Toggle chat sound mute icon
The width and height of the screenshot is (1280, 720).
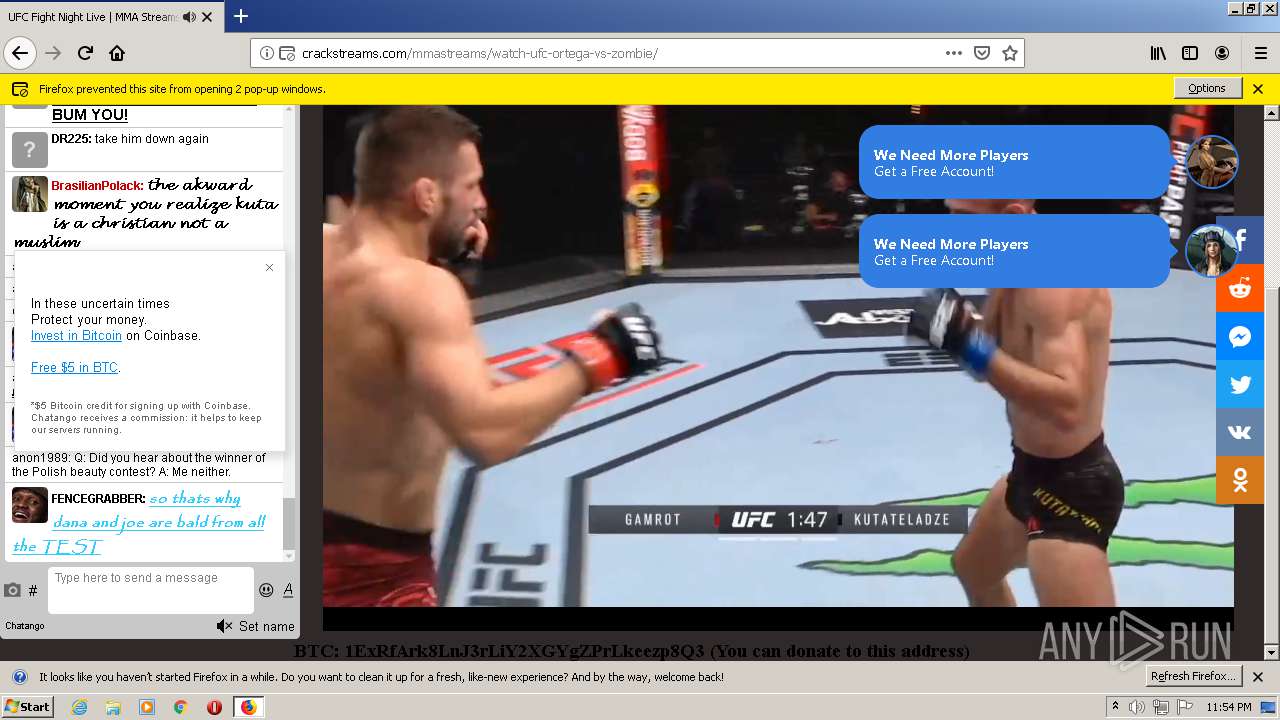click(224, 626)
